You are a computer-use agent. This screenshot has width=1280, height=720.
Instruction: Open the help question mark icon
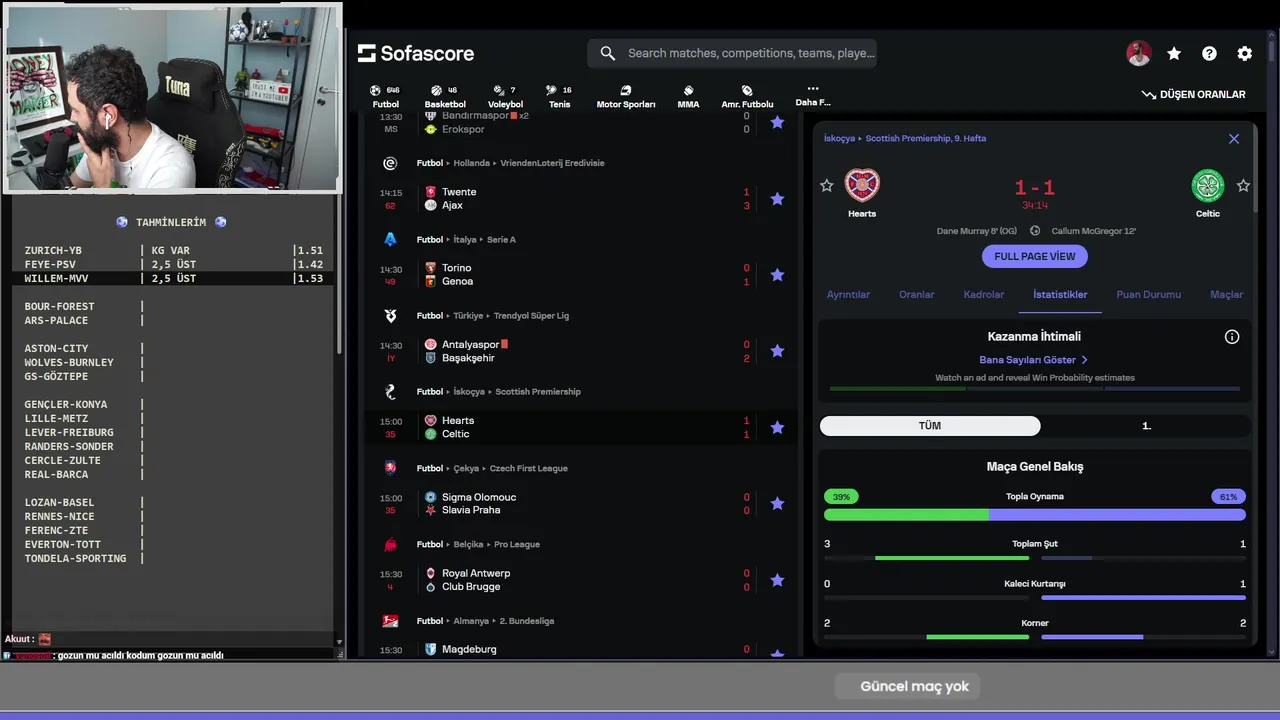1209,54
